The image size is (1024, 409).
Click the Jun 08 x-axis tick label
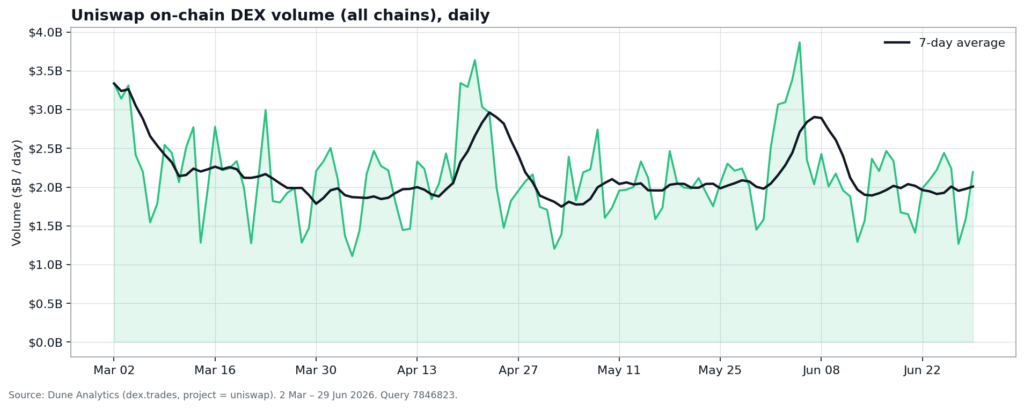pos(821,370)
